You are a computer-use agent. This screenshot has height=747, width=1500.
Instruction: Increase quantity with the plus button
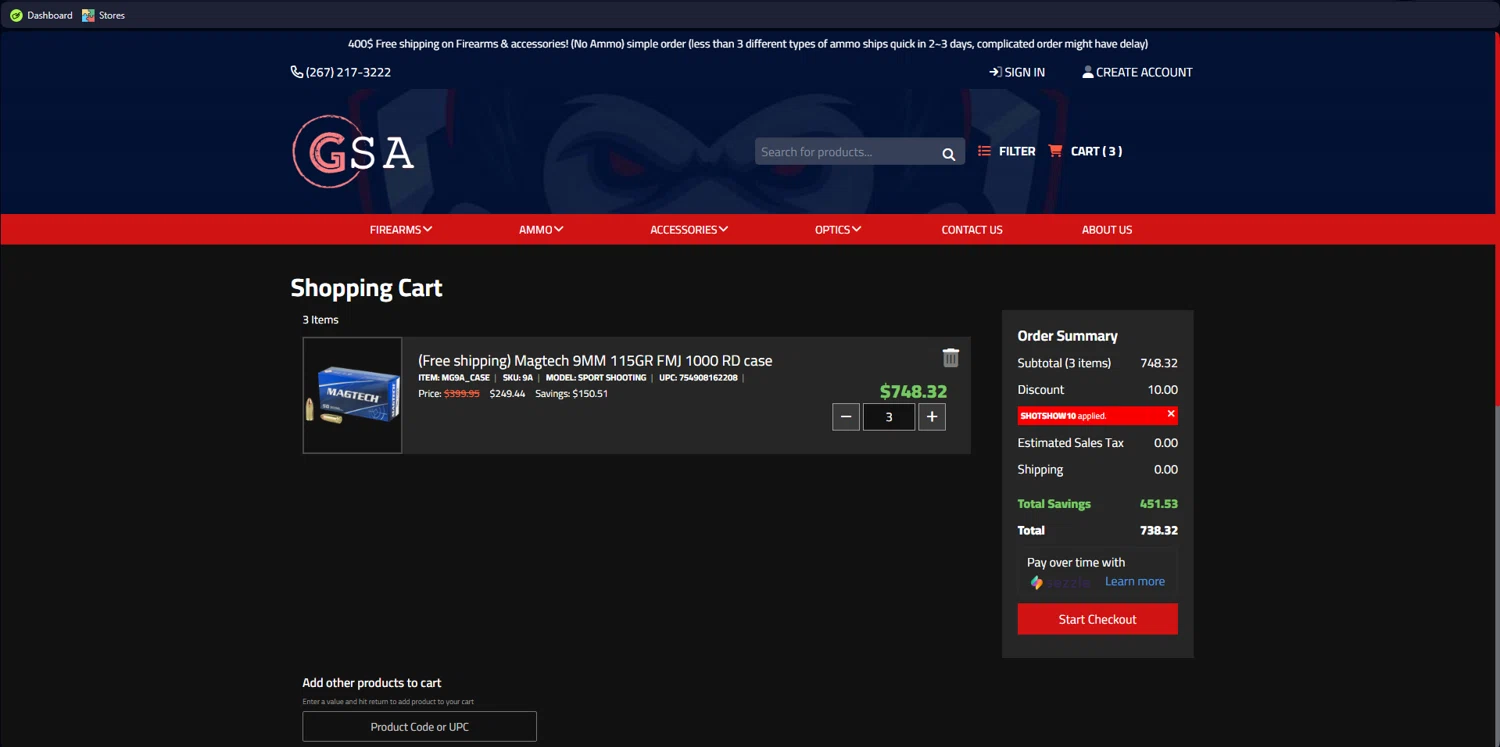pyautogui.click(x=932, y=417)
